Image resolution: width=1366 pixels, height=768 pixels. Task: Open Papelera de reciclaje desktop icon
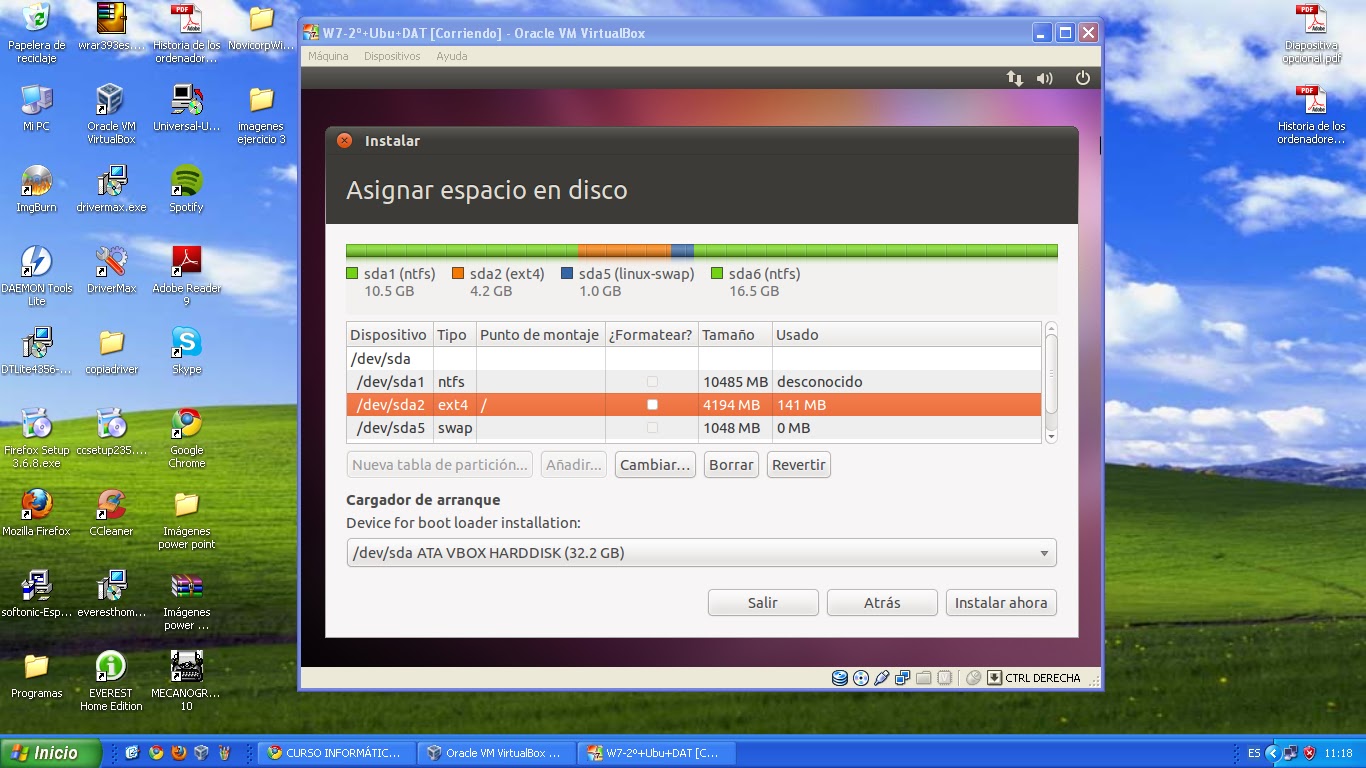pyautogui.click(x=36, y=32)
